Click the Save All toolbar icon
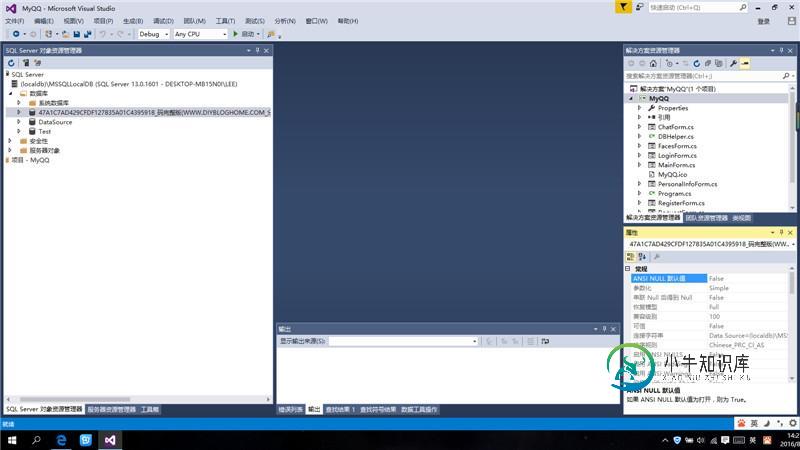 (x=88, y=34)
